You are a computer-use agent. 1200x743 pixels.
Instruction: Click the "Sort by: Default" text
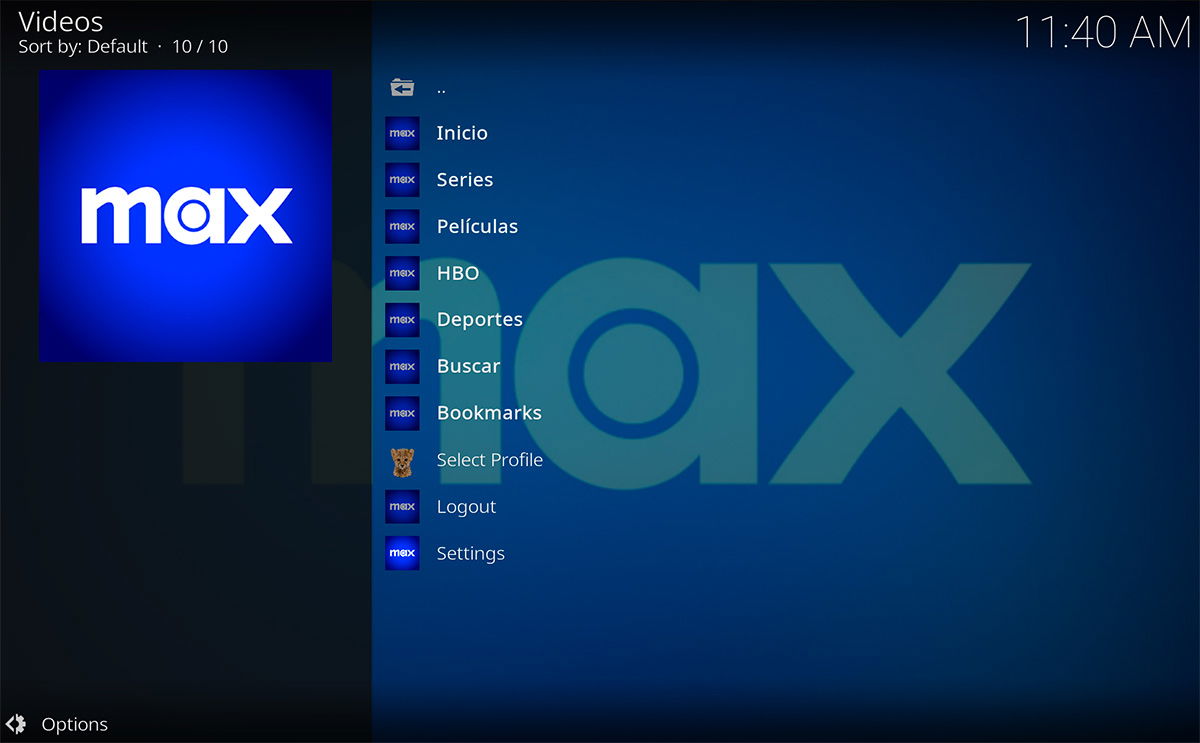tap(83, 47)
